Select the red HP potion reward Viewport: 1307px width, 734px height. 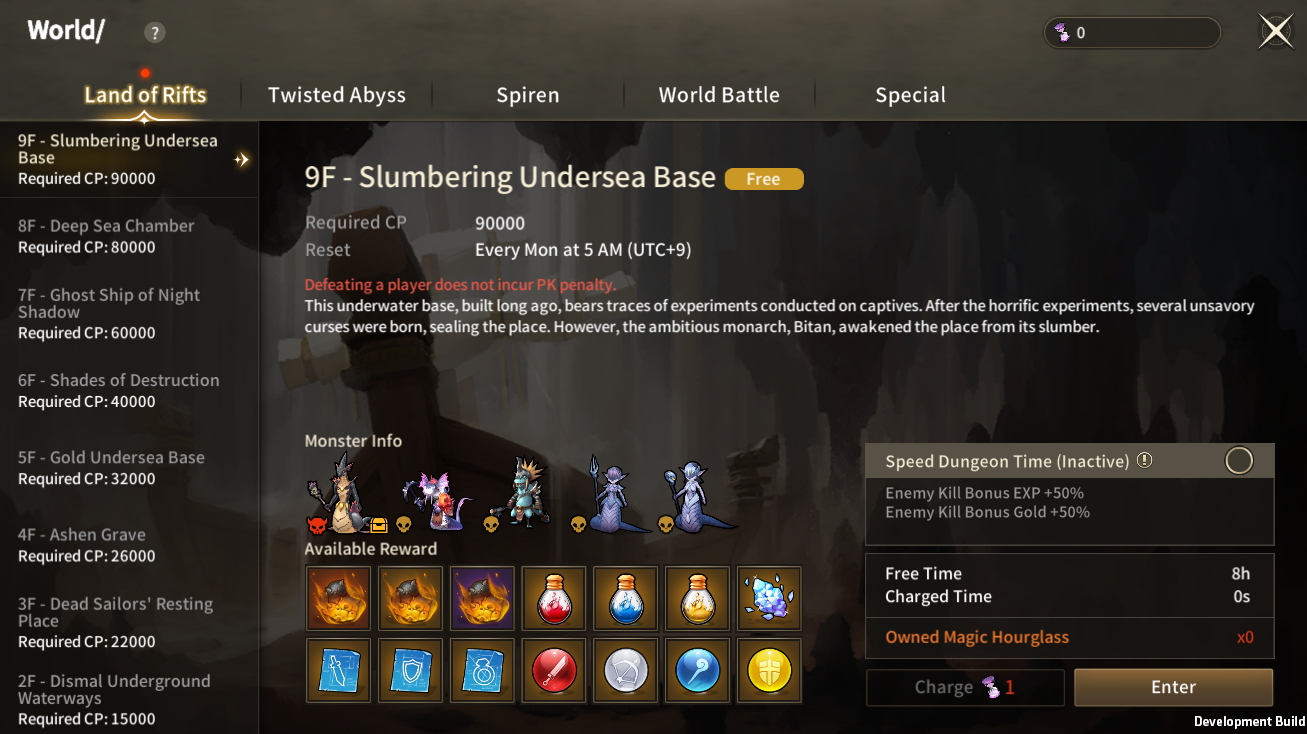click(555, 599)
